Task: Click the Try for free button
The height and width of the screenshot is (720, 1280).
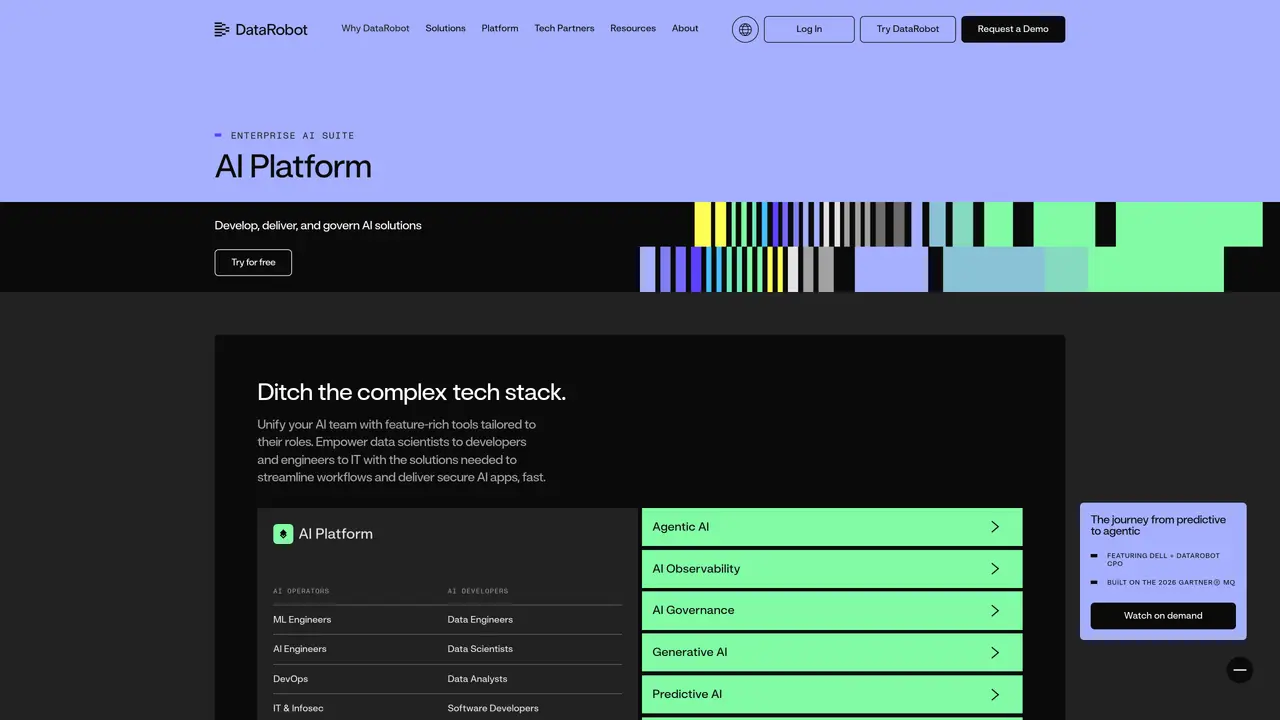Action: [253, 262]
